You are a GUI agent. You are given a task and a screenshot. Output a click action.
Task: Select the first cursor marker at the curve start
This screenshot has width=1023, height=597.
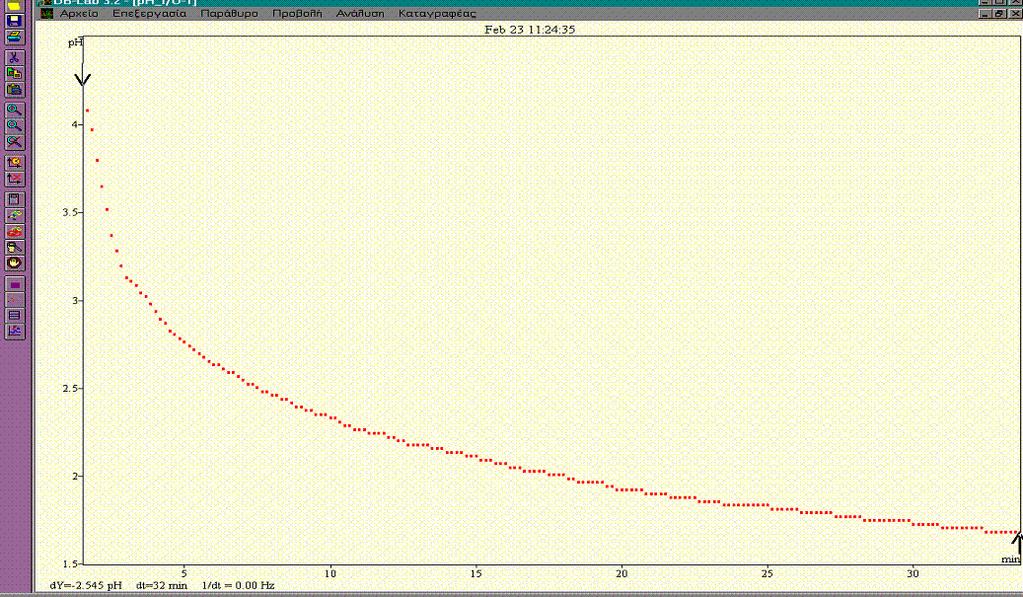point(82,75)
